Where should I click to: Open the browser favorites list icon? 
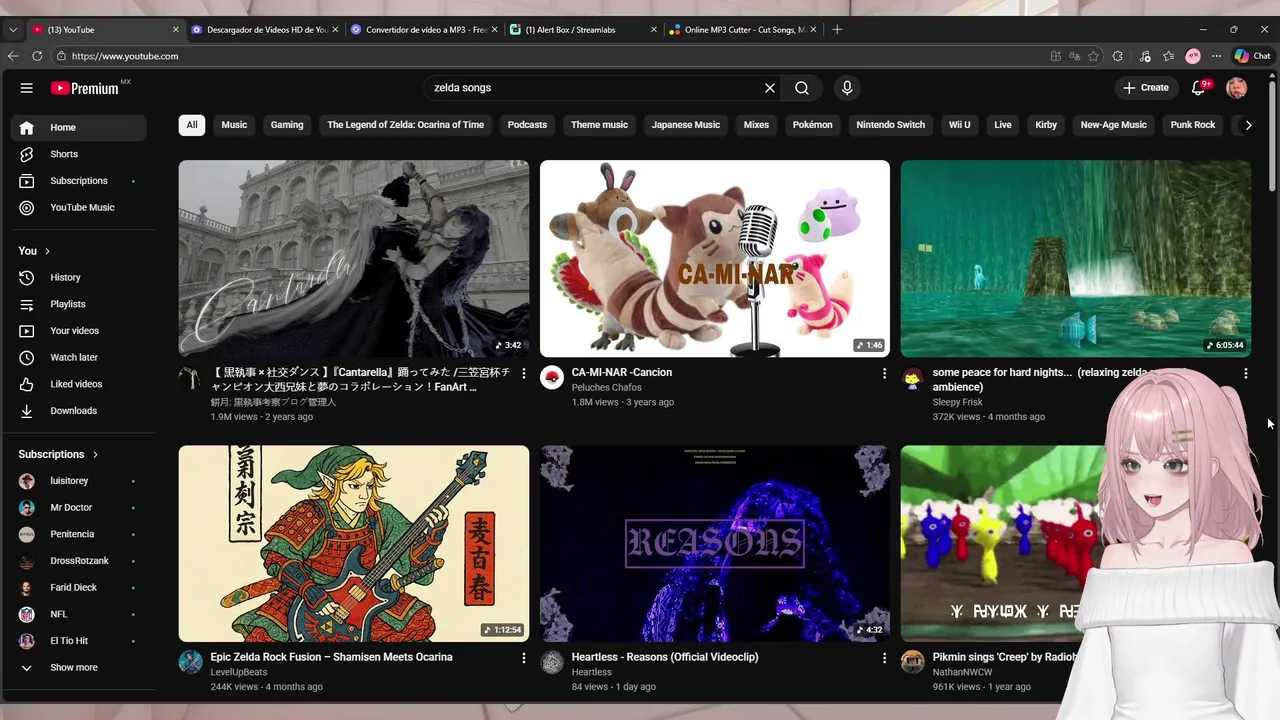click(1168, 56)
